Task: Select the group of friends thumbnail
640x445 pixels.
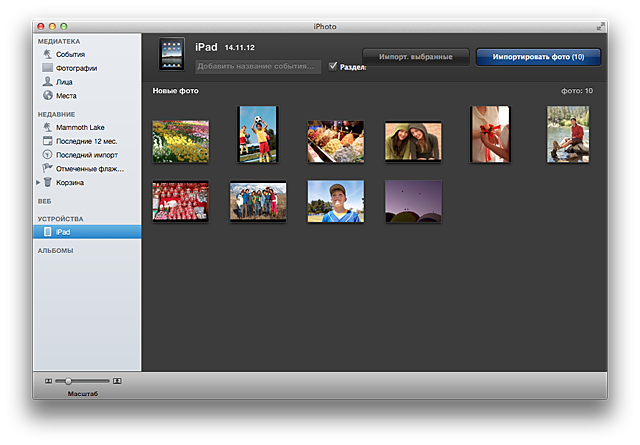Action: tap(258, 201)
